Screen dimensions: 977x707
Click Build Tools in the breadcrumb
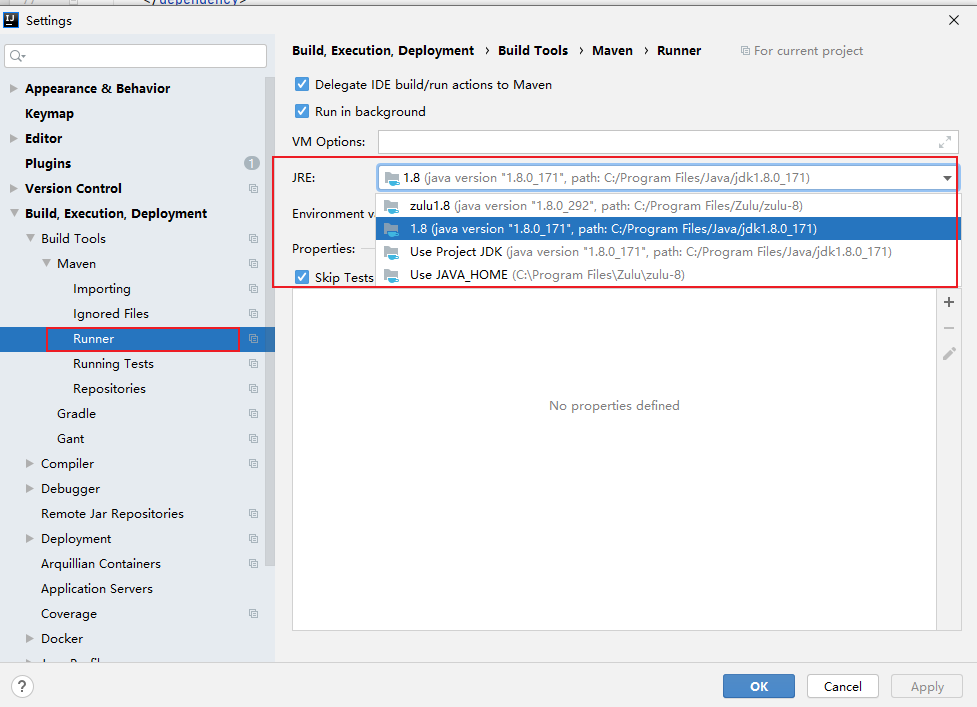(533, 50)
